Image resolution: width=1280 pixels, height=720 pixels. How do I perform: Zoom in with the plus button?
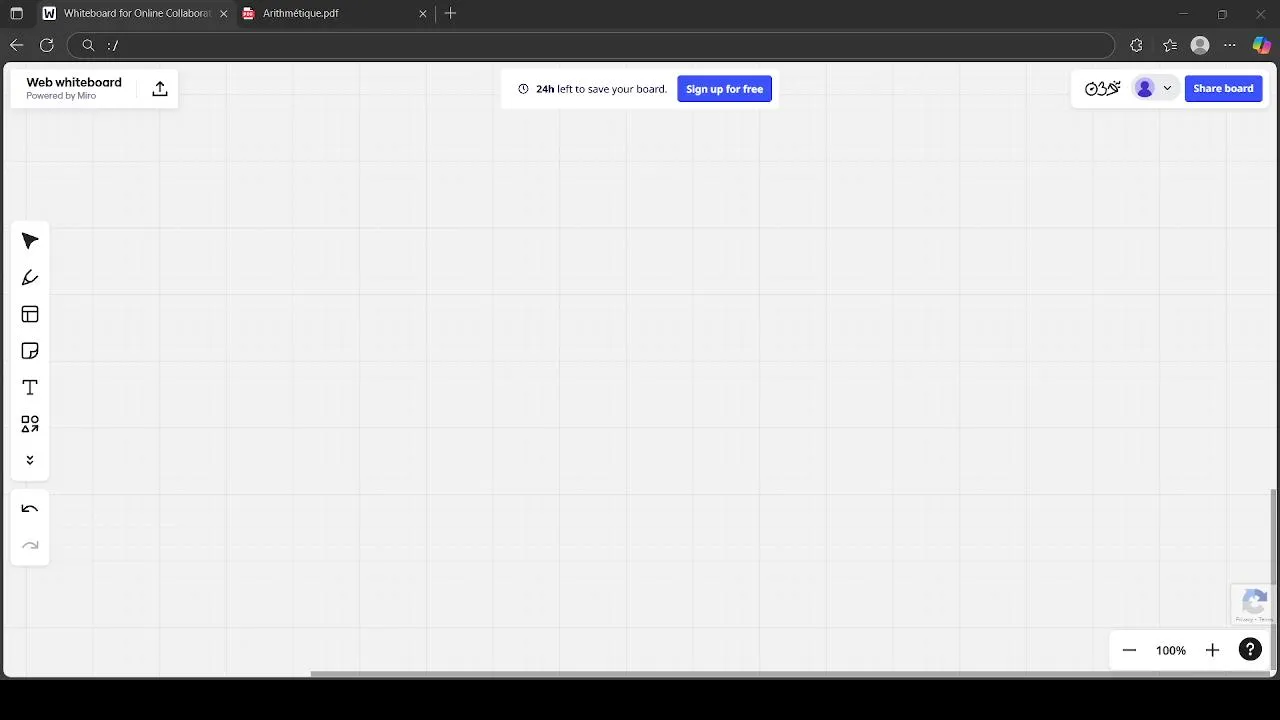[1212, 650]
